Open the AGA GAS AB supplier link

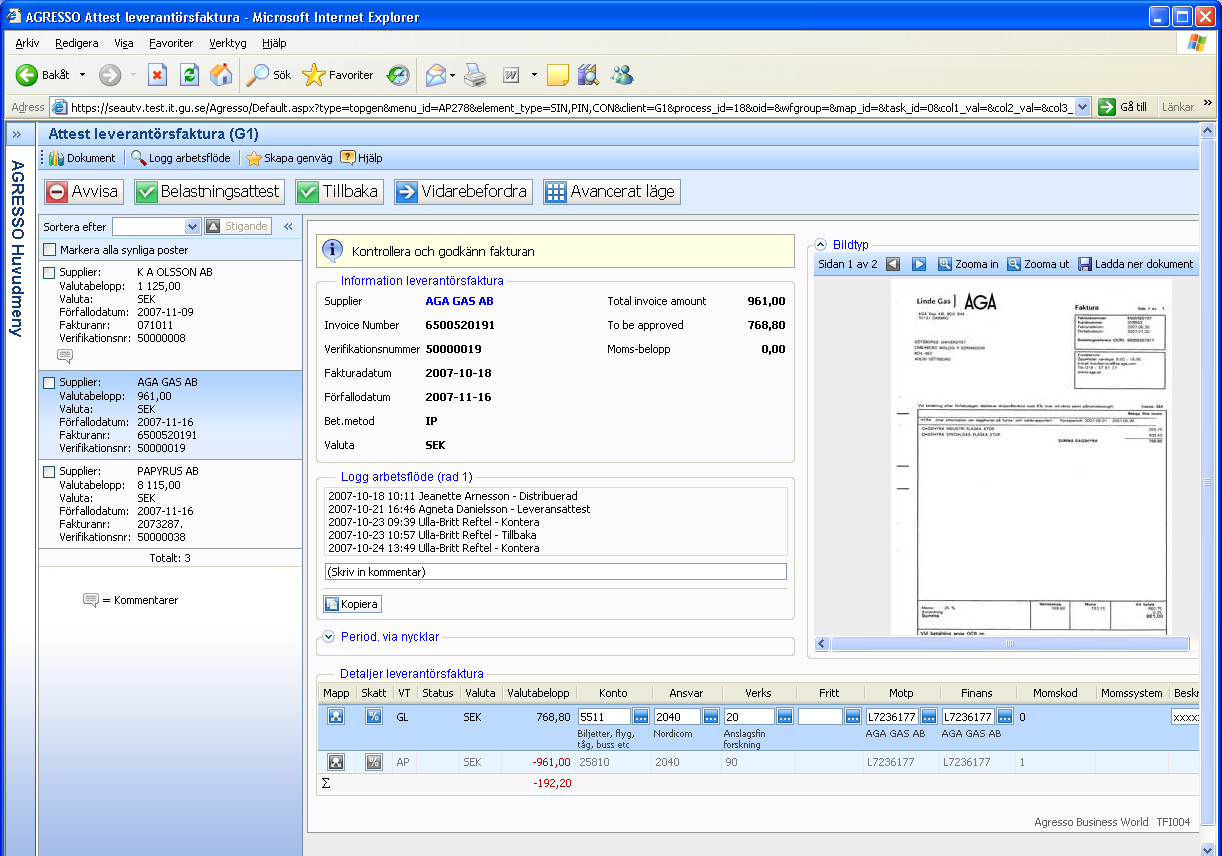(460, 301)
